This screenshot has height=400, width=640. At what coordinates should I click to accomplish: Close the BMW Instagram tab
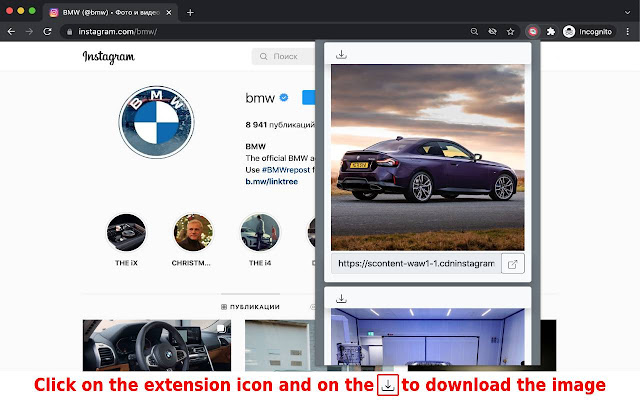click(169, 13)
